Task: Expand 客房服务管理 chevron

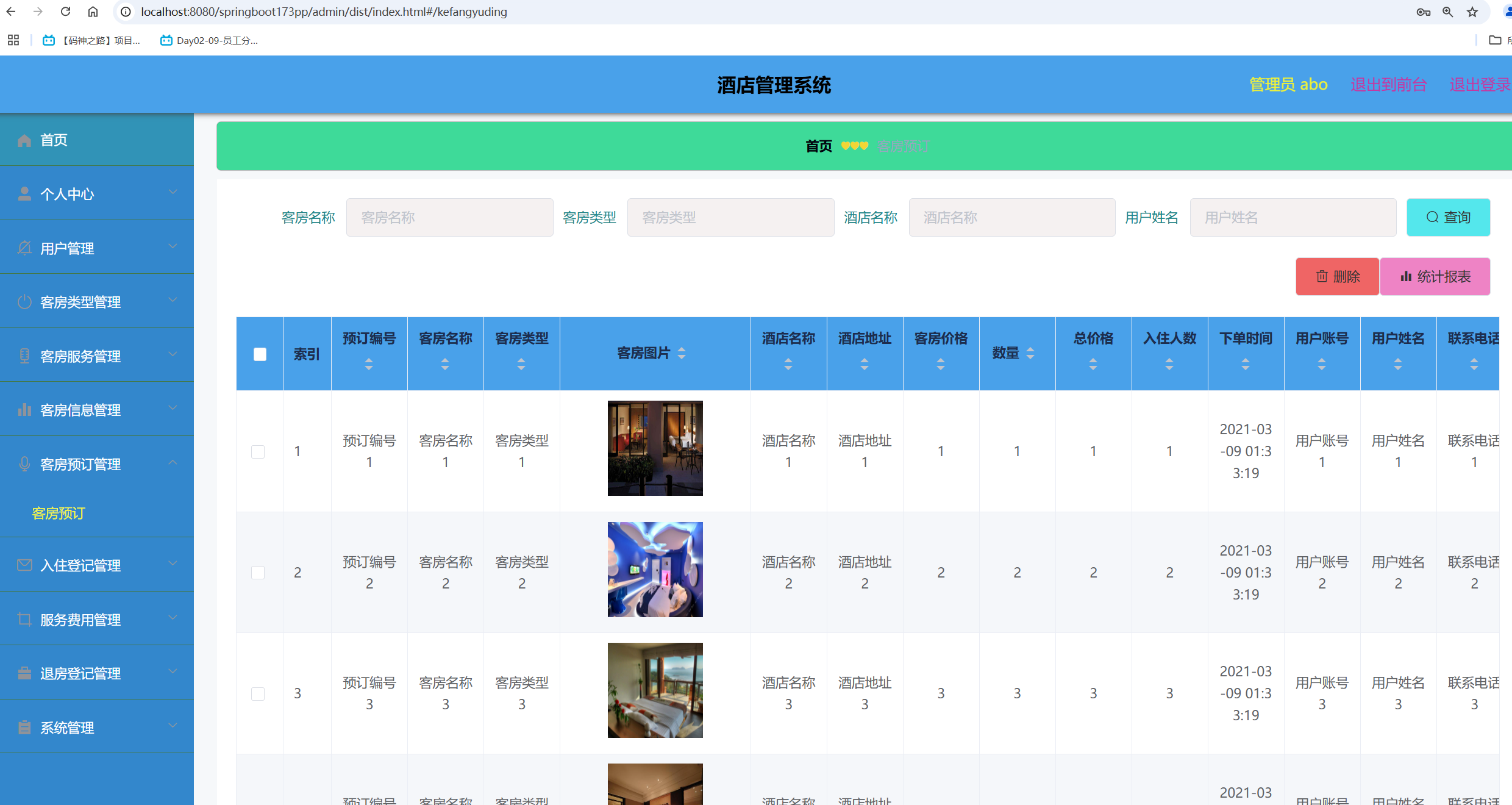Action: click(173, 354)
